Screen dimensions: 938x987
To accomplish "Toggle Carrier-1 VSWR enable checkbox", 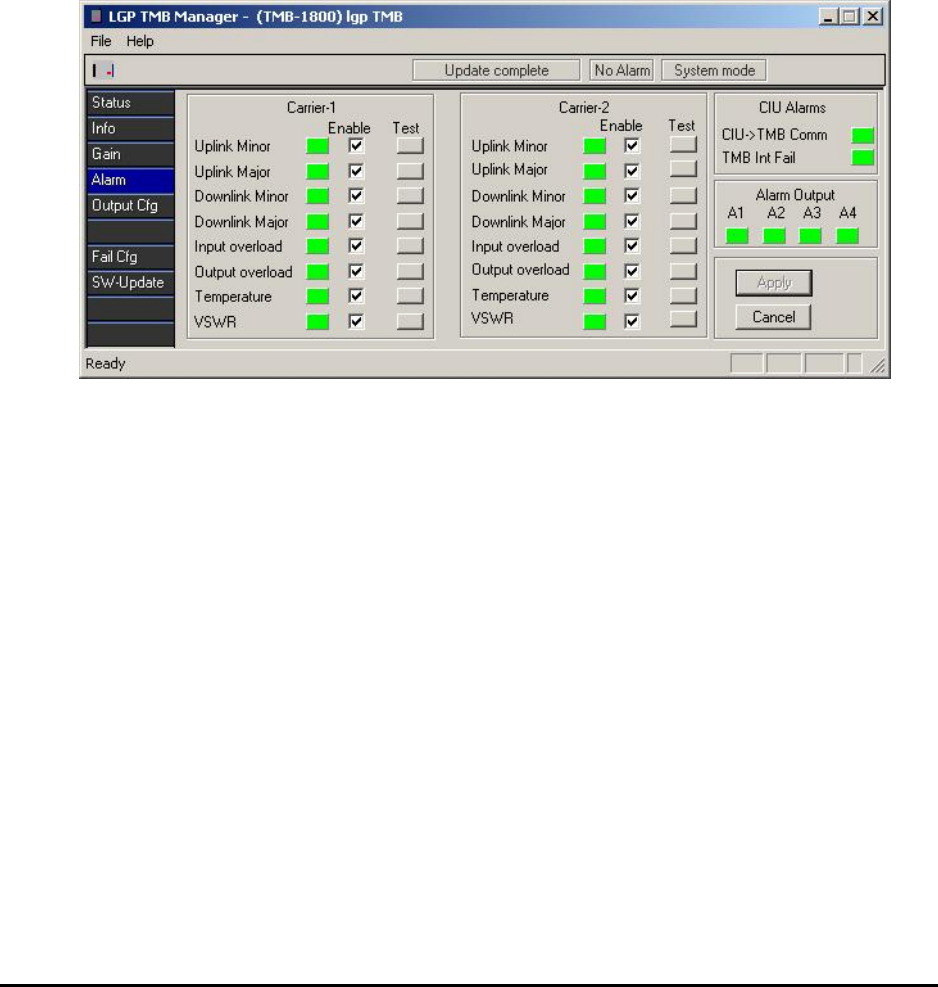I will click(356, 321).
